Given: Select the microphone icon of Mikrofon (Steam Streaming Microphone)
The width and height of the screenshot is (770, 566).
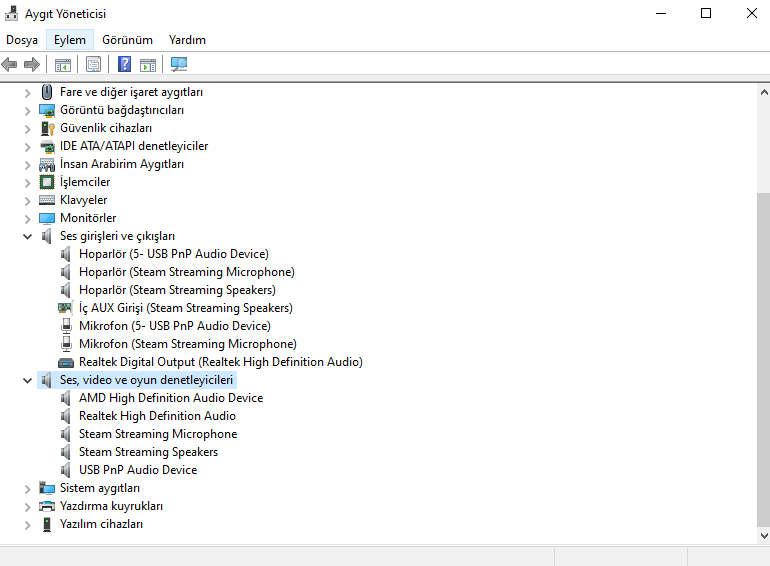Looking at the screenshot, I should point(66,344).
